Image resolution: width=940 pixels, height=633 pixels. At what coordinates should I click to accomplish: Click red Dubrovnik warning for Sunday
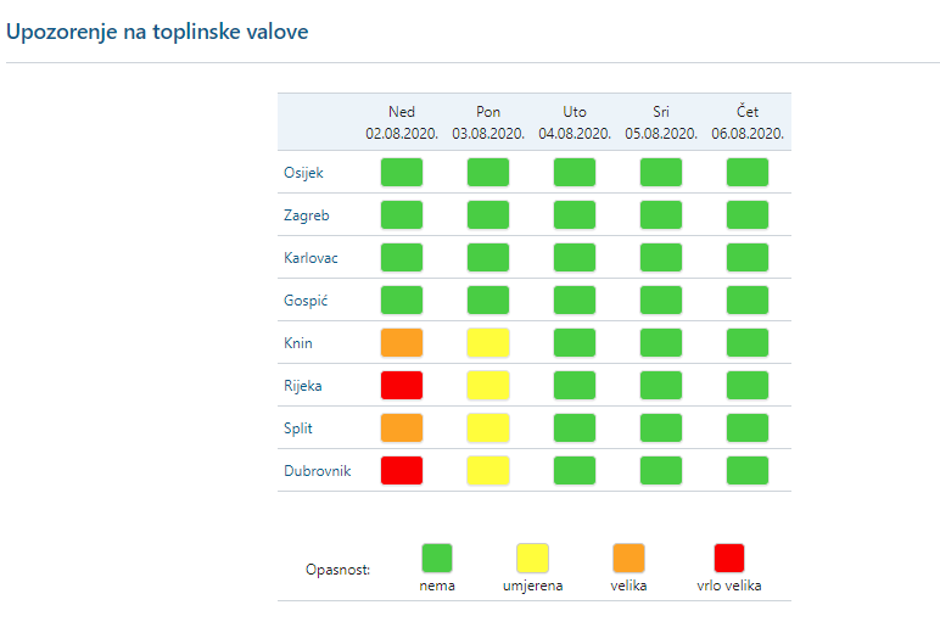402,470
